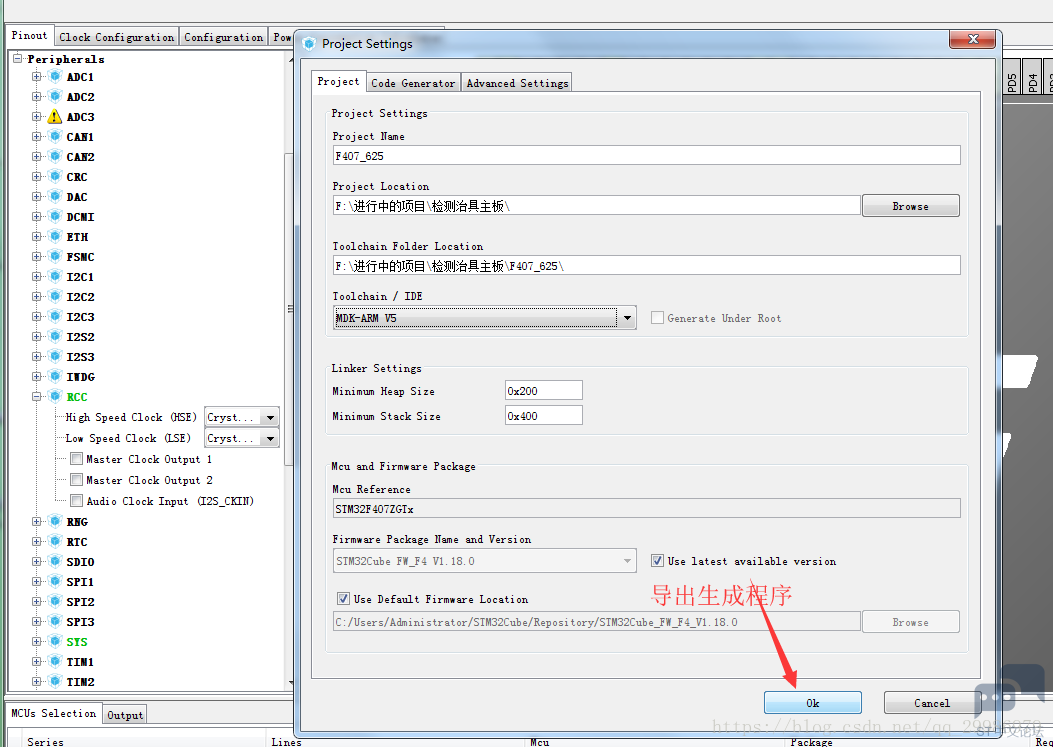The height and width of the screenshot is (747, 1053).
Task: Switch to Clock Configuration tab
Action: (116, 37)
